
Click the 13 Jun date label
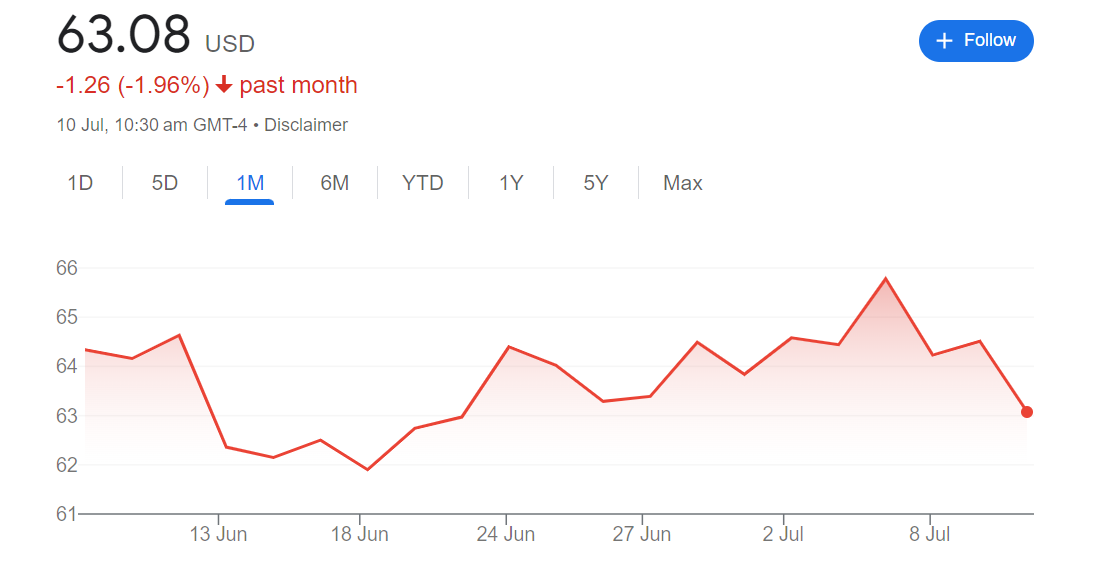(x=218, y=535)
